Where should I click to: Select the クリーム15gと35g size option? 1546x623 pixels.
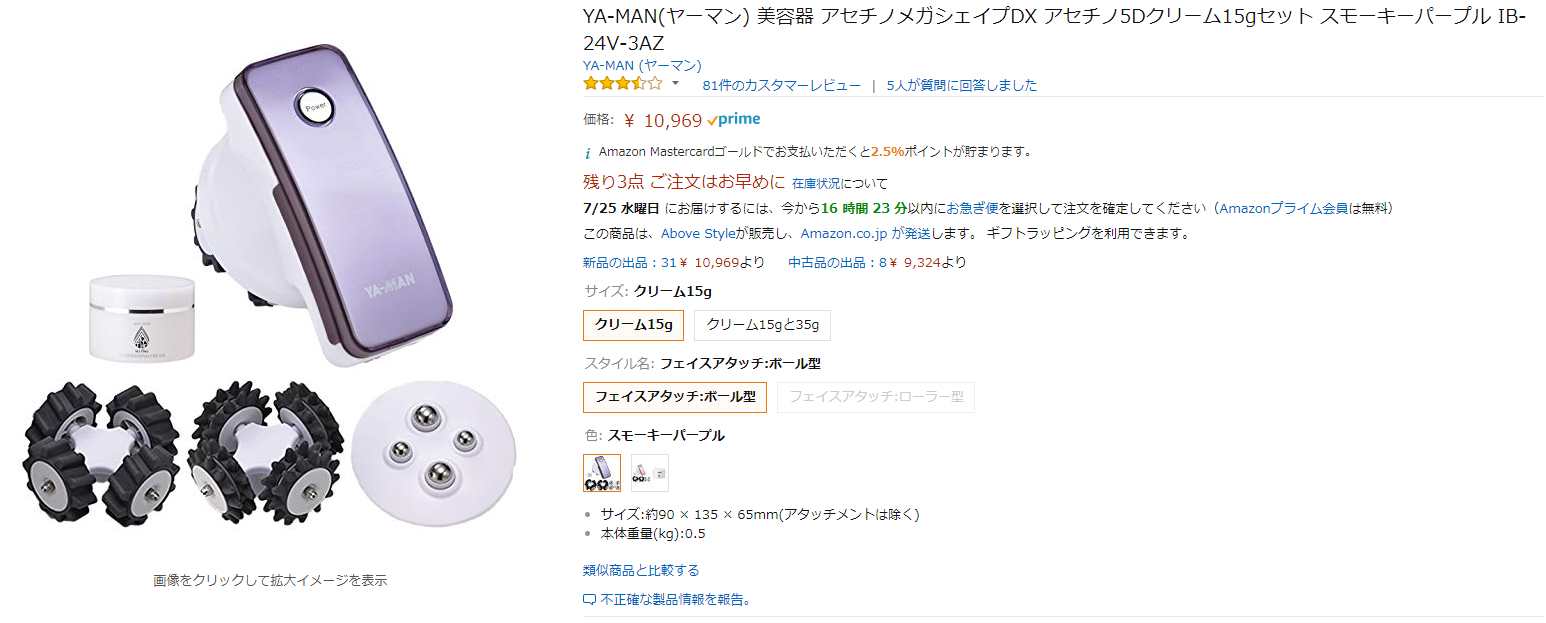click(x=762, y=325)
